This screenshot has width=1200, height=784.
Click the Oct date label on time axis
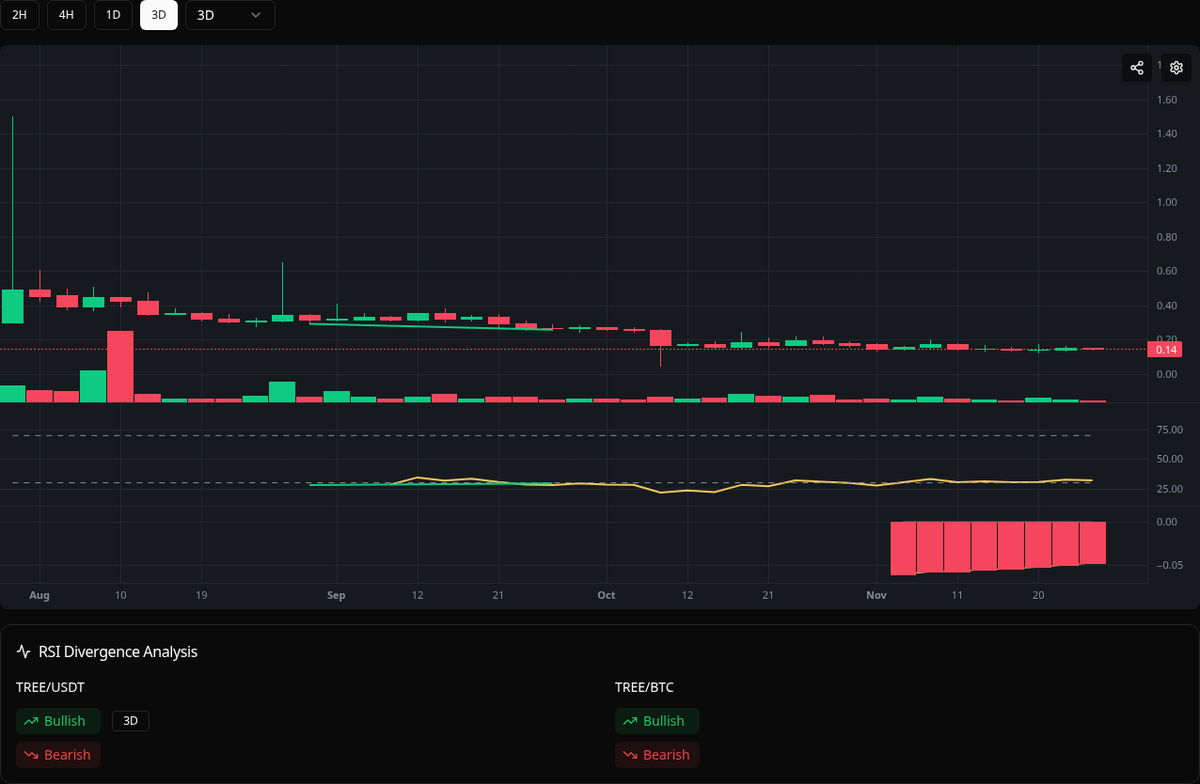pos(606,595)
